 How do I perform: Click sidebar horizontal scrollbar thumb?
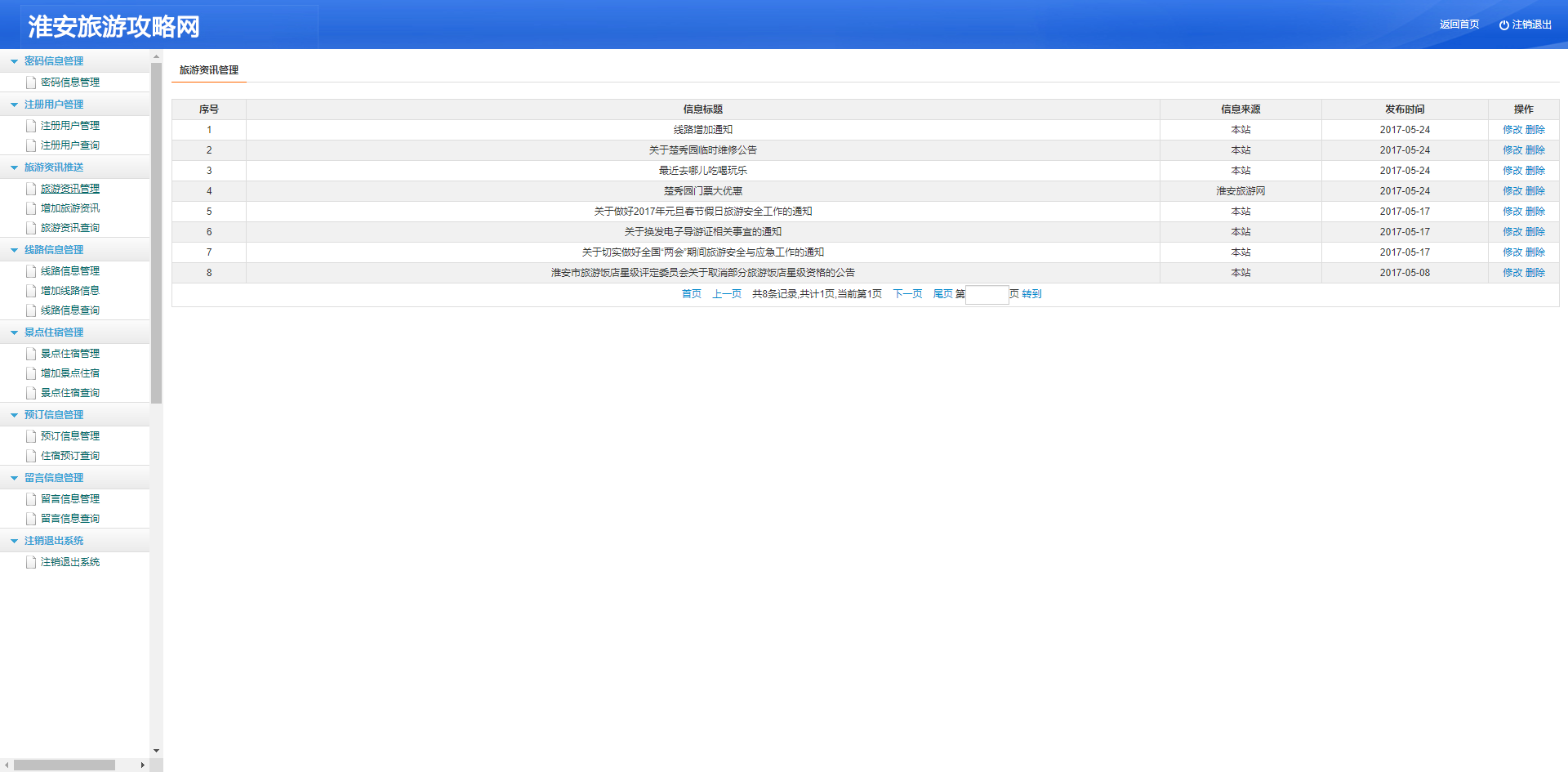(x=65, y=765)
